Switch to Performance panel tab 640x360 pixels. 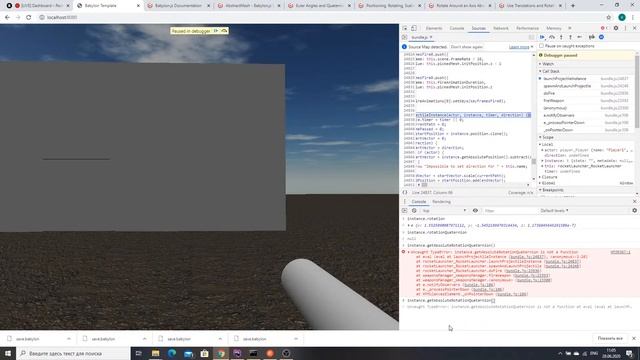[527, 28]
